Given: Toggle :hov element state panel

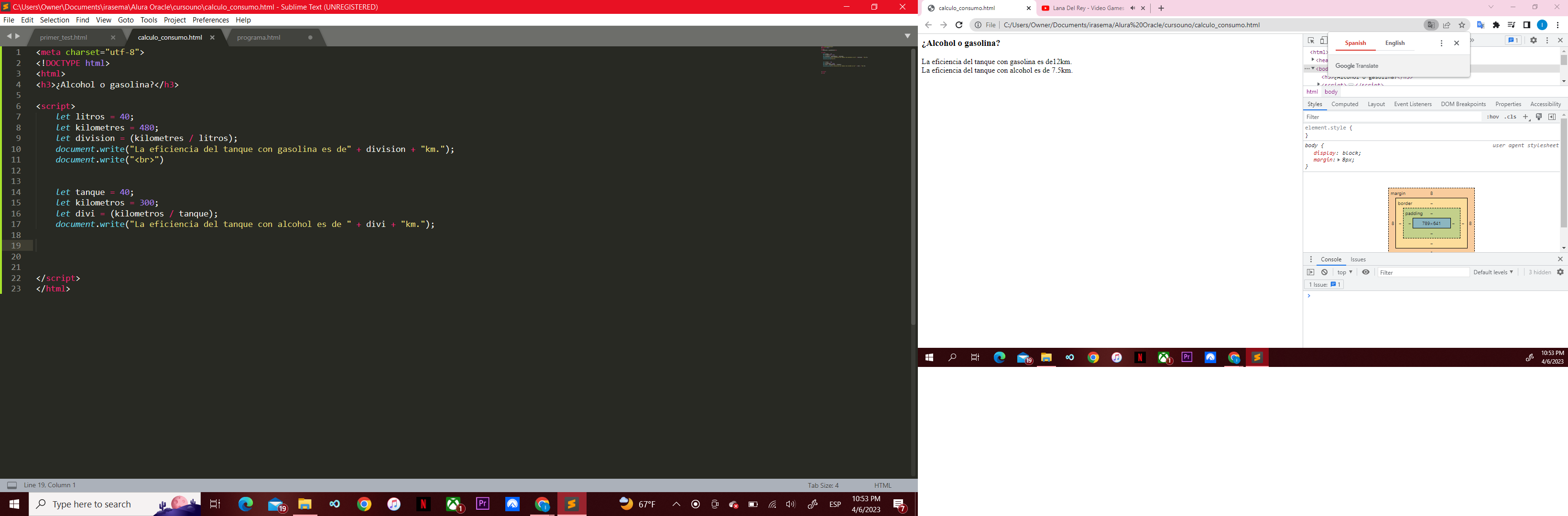Looking at the screenshot, I should pyautogui.click(x=1492, y=117).
